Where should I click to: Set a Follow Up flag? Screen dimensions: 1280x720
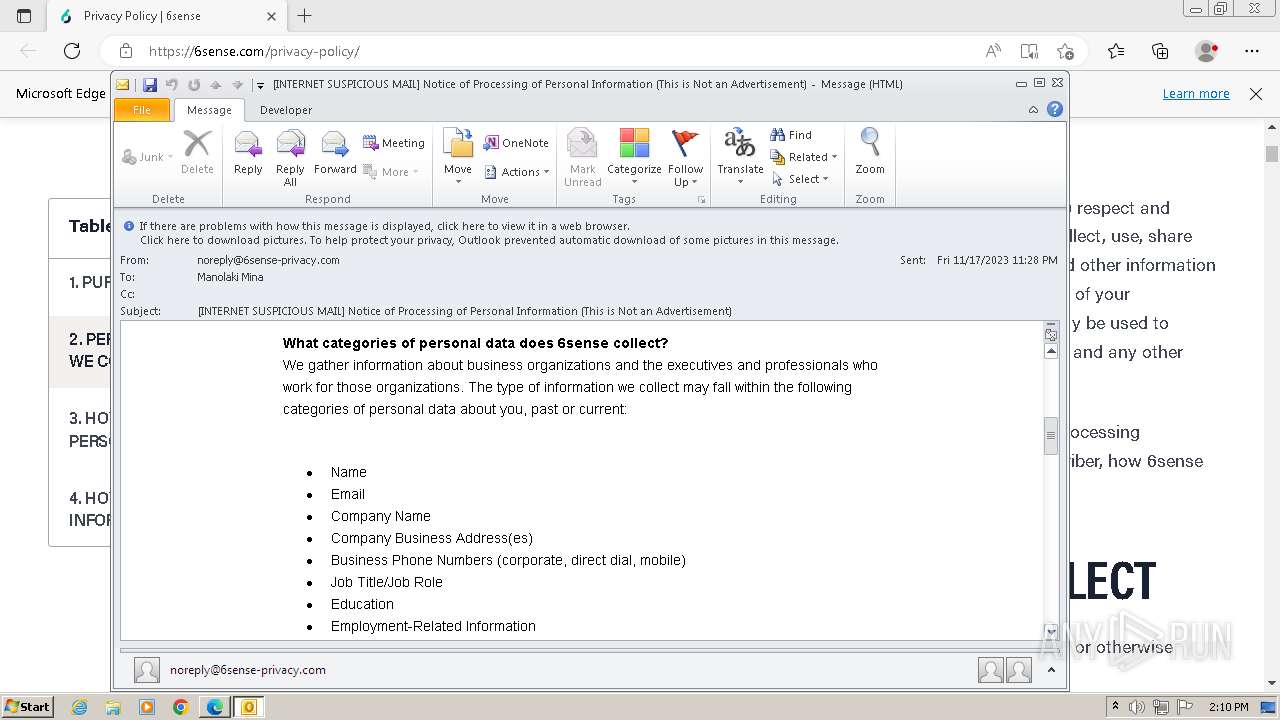686,158
